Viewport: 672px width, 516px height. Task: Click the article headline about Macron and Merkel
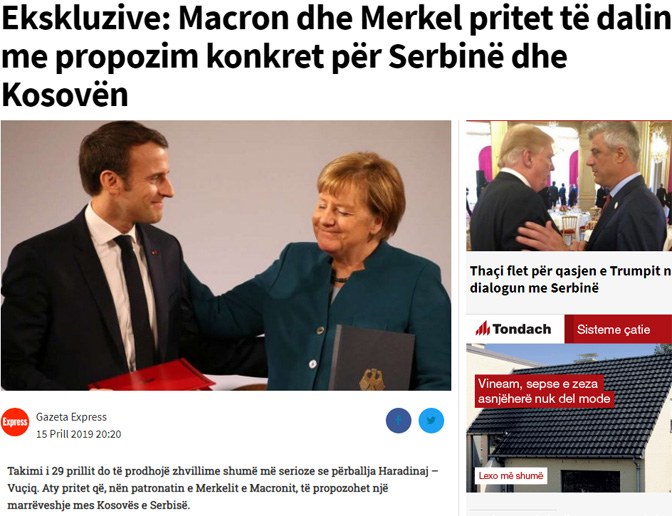336,57
